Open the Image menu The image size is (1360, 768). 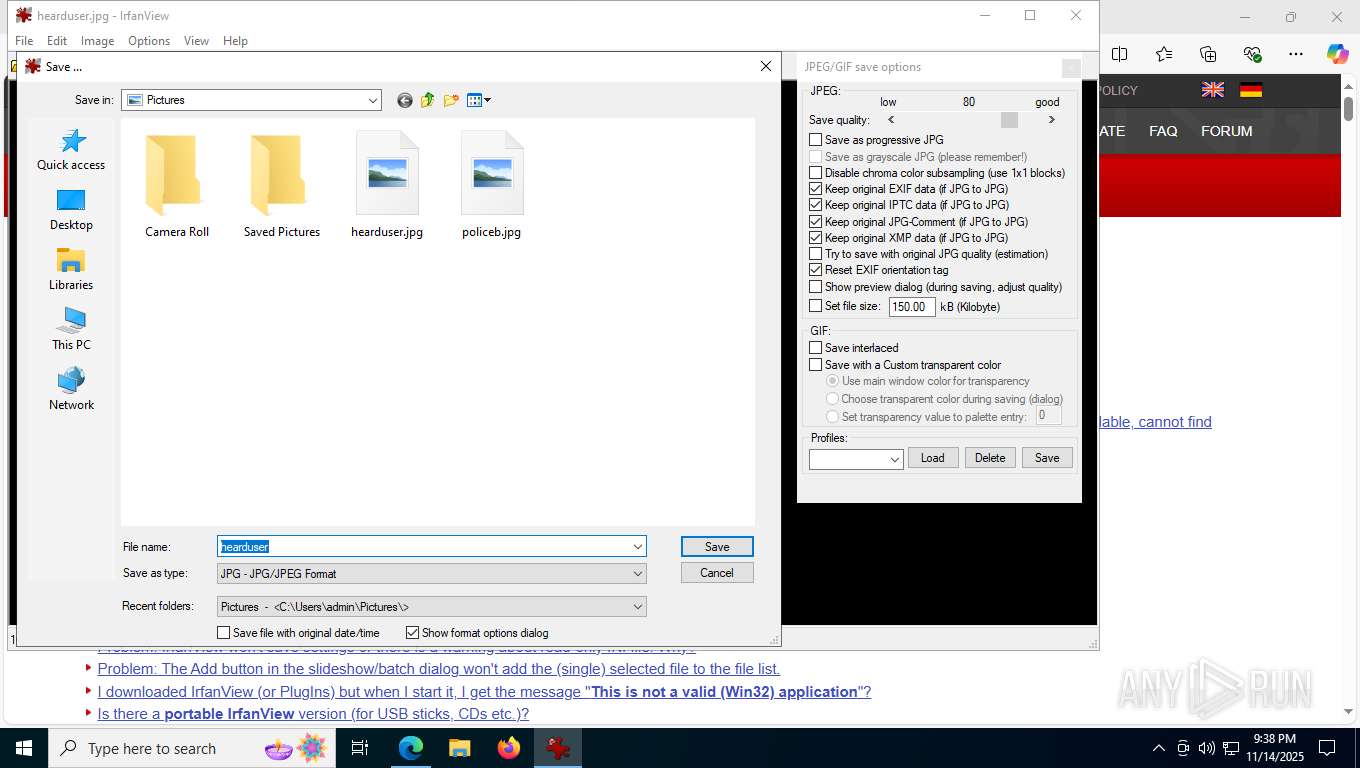tap(97, 41)
